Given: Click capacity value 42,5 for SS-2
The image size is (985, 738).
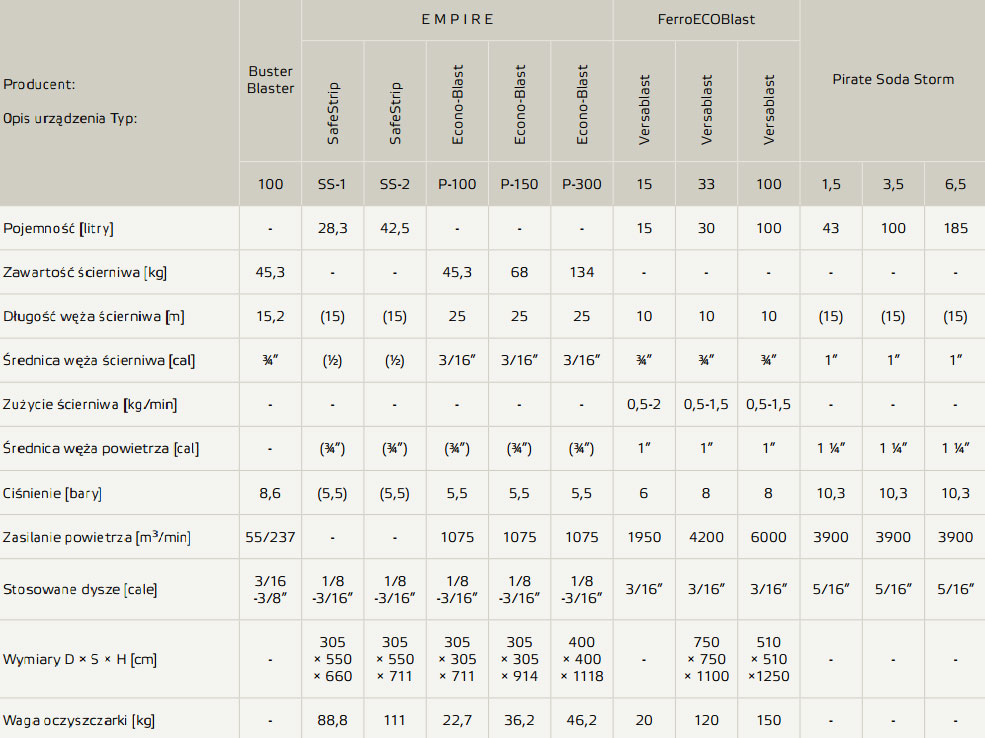Looking at the screenshot, I should pos(395,228).
